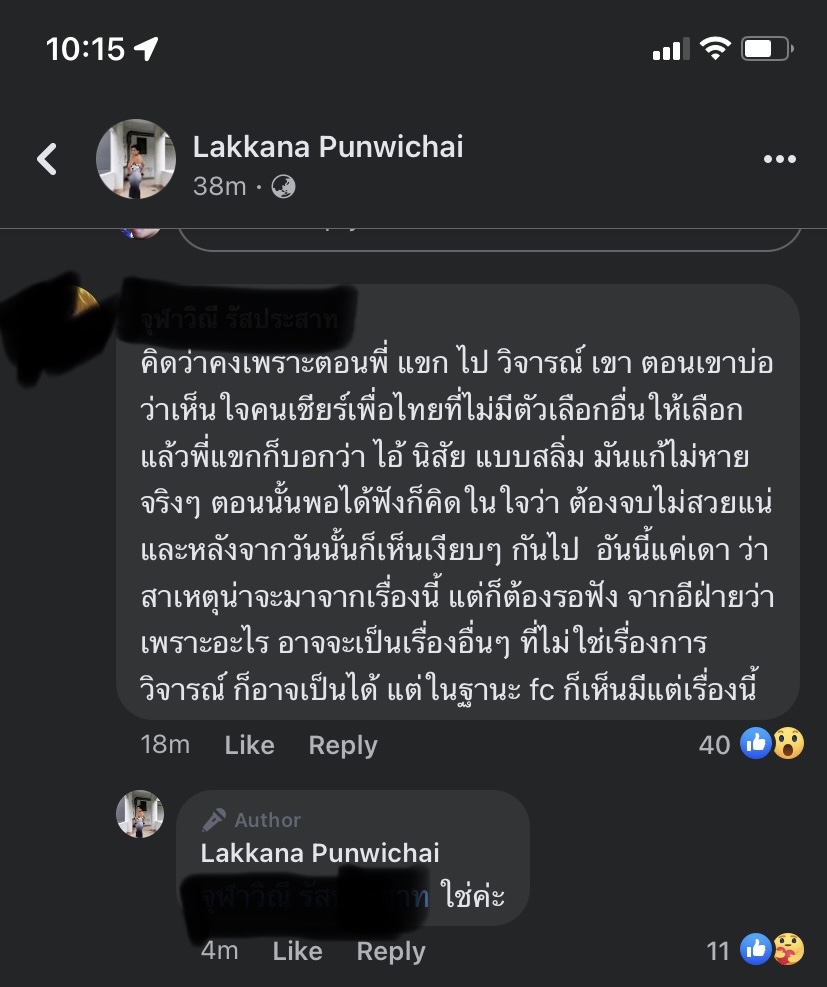Tap the care hug emoji reaction icon
The image size is (827, 987).
(788, 949)
